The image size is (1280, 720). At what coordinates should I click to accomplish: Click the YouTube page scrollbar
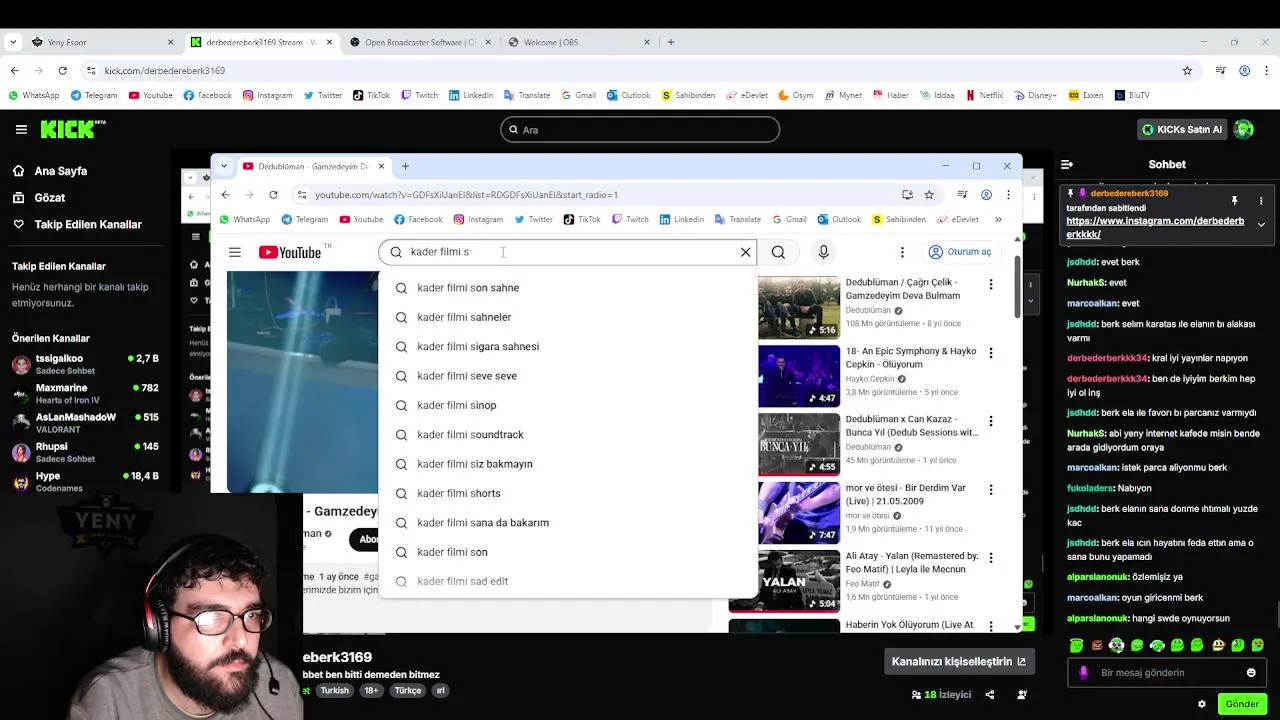click(x=1018, y=288)
